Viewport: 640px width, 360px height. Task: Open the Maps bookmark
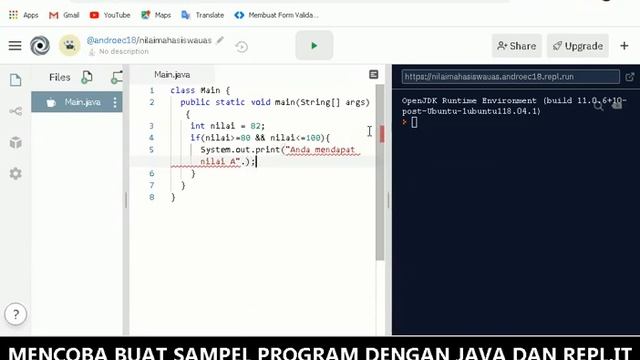pos(156,15)
